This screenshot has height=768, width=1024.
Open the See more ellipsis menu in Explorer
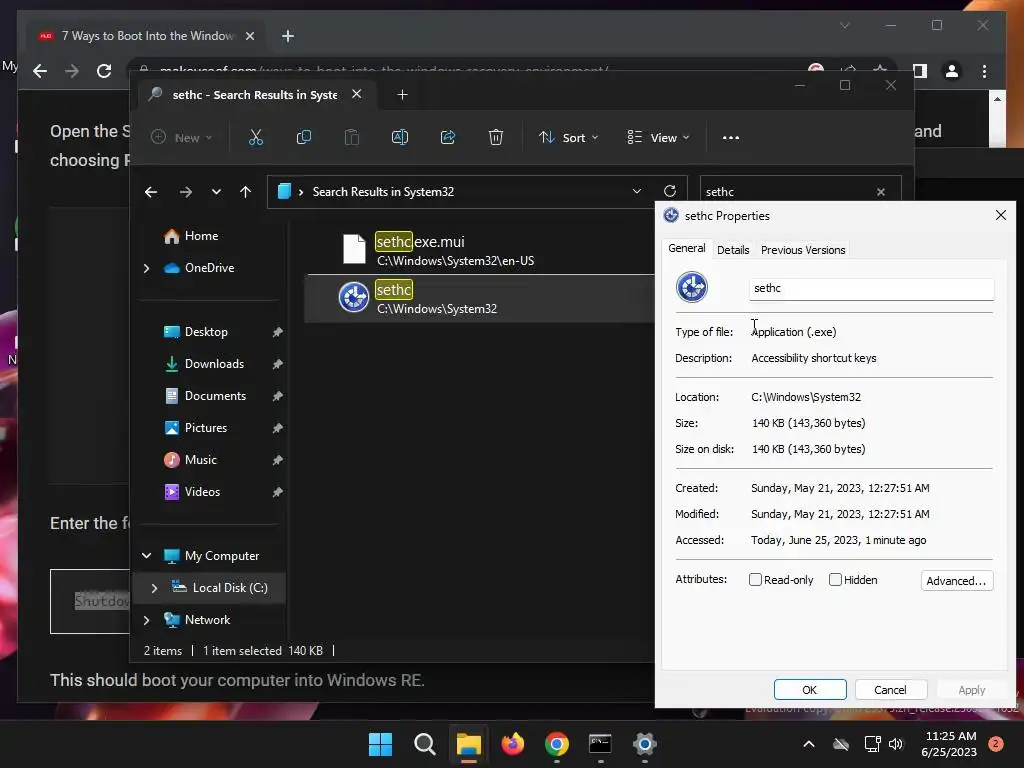(x=731, y=138)
